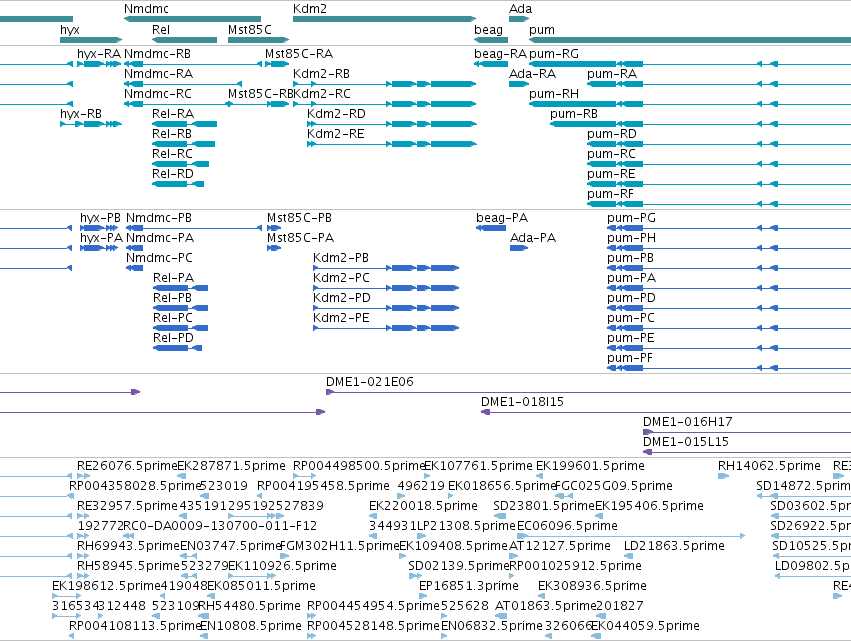Image resolution: width=851 pixels, height=641 pixels.
Task: Click the Nmdmc-RB transcript label
Action: tap(157, 54)
